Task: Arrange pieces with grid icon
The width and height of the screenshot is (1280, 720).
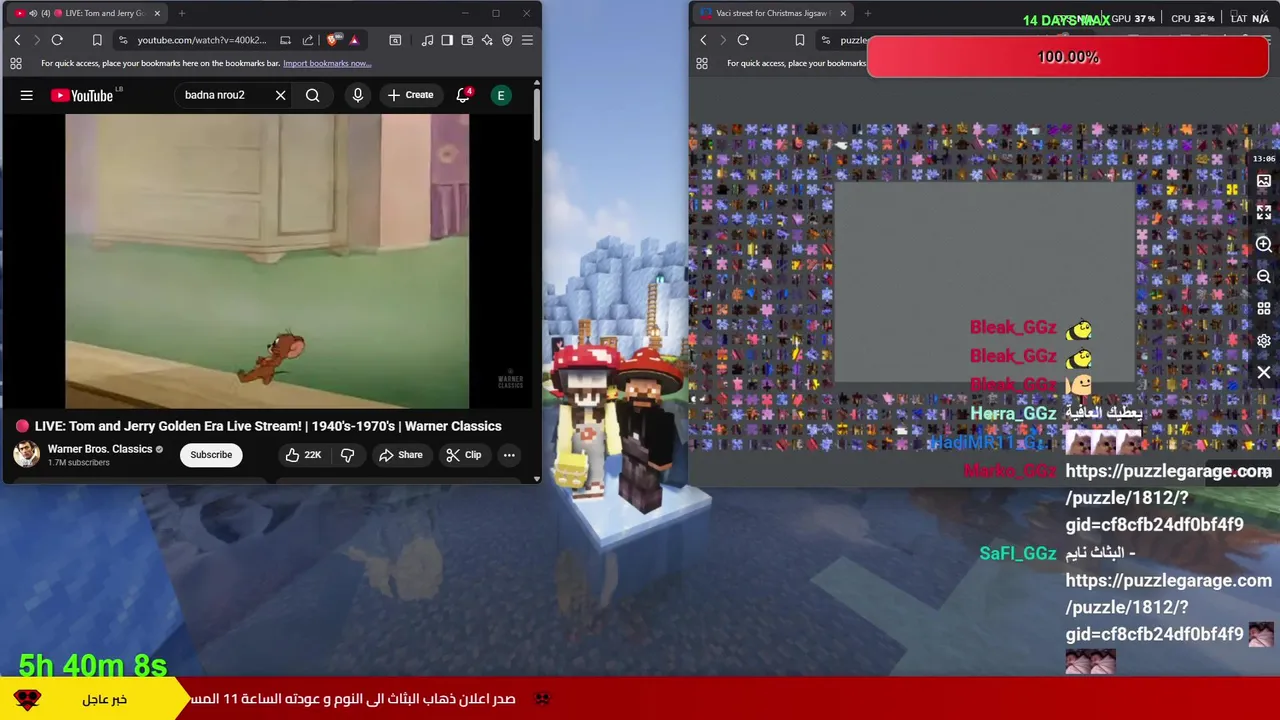Action: click(x=1264, y=309)
